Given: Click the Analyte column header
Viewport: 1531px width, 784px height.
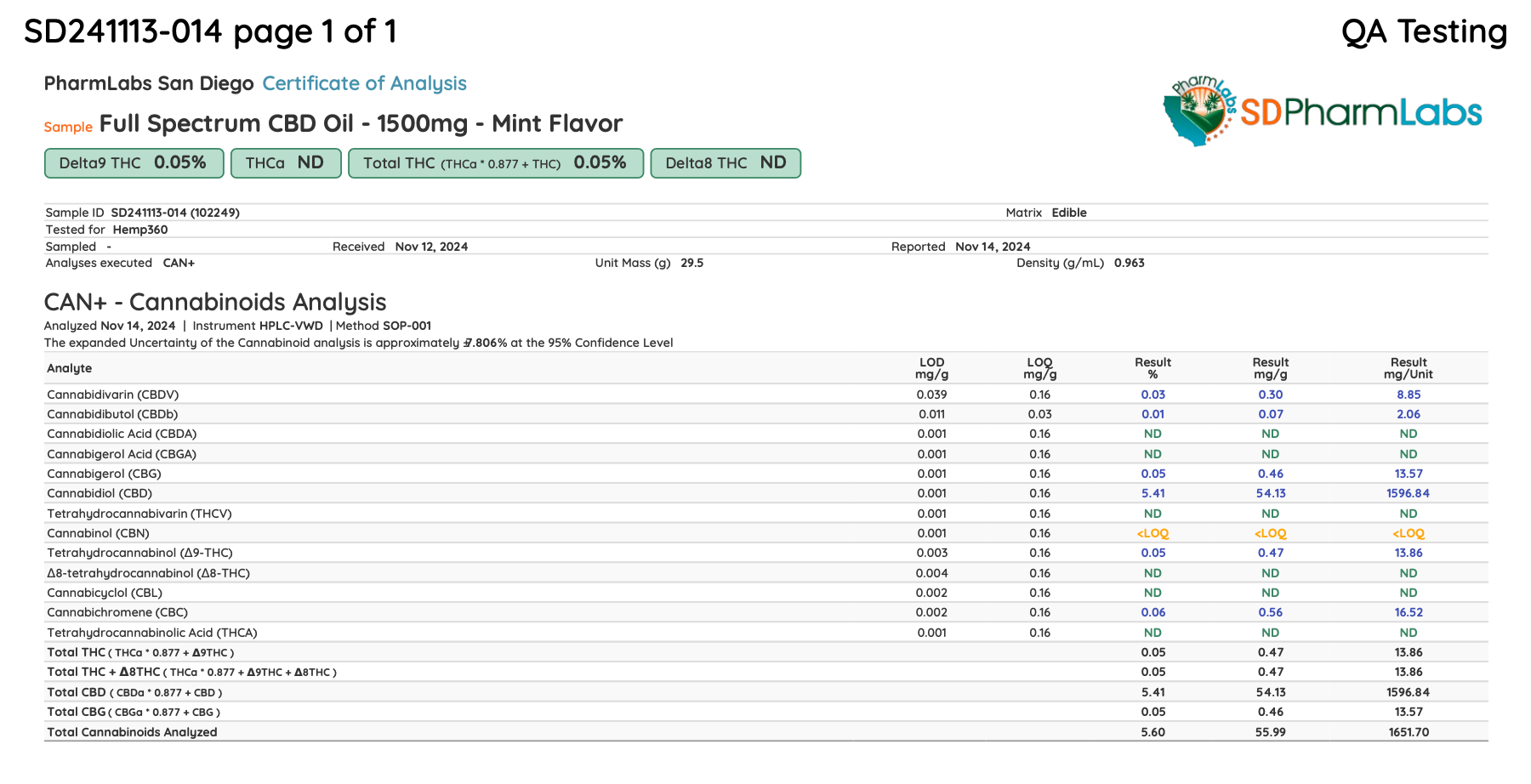Looking at the screenshot, I should pos(70,368).
